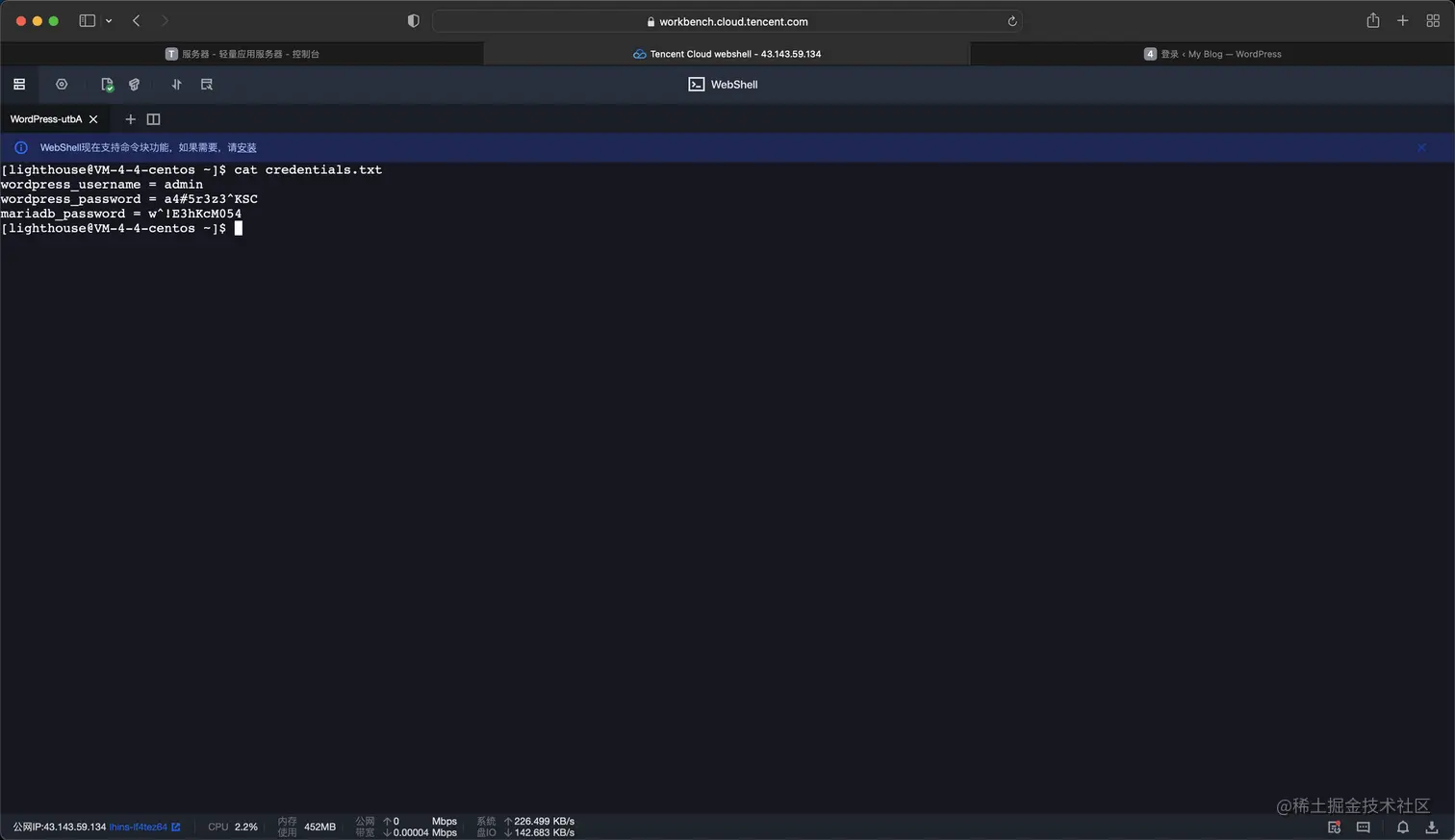Image resolution: width=1455 pixels, height=840 pixels.
Task: Open the task list icon with red dot
Action: click(x=1335, y=827)
